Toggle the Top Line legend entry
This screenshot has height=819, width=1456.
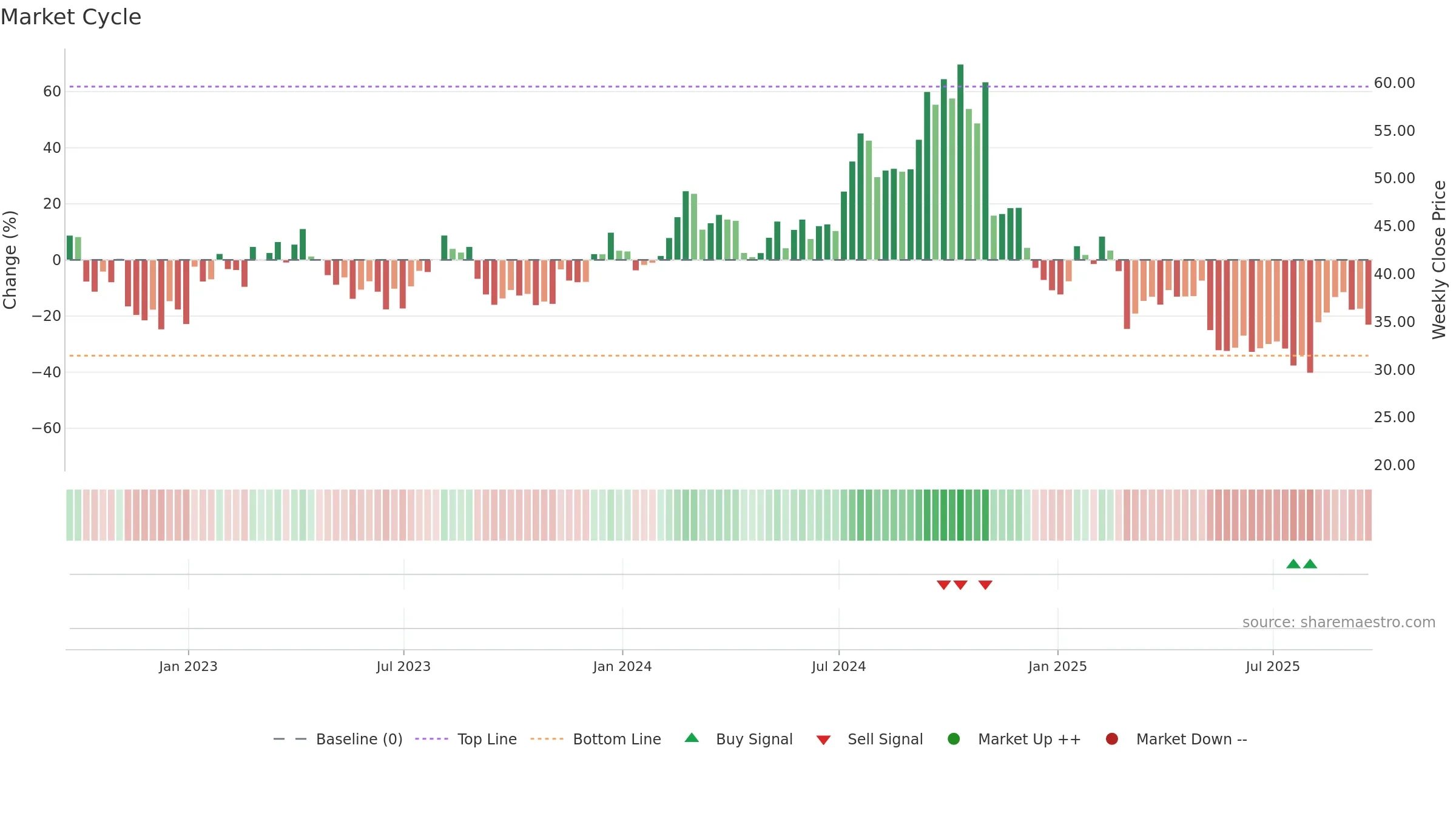(x=466, y=739)
